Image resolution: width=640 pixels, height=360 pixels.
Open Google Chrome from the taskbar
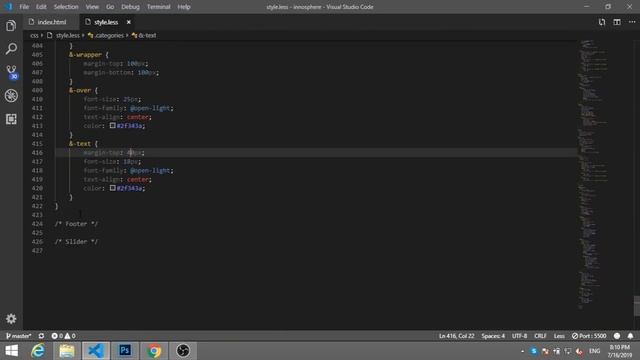[154, 351]
